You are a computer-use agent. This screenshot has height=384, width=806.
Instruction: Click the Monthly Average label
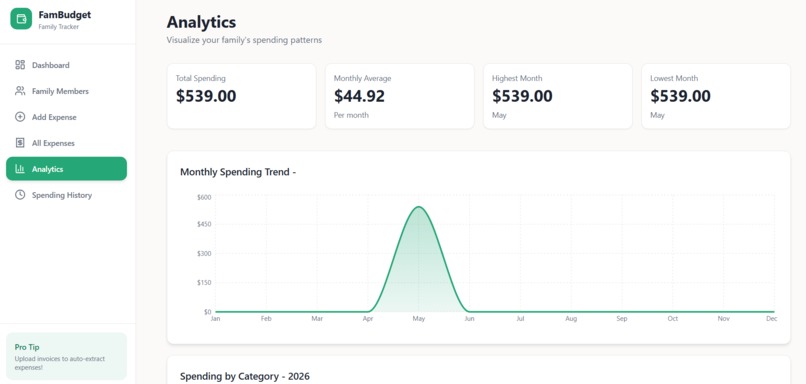(362, 78)
